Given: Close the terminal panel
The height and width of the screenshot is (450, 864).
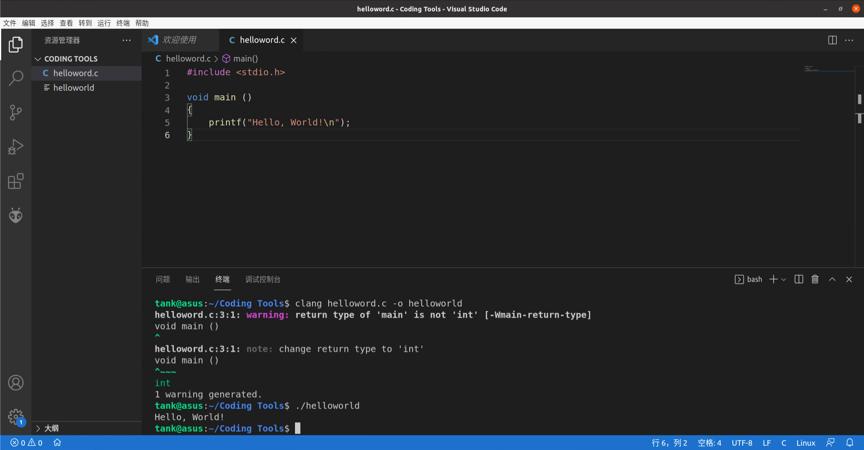Looking at the screenshot, I should (x=849, y=279).
